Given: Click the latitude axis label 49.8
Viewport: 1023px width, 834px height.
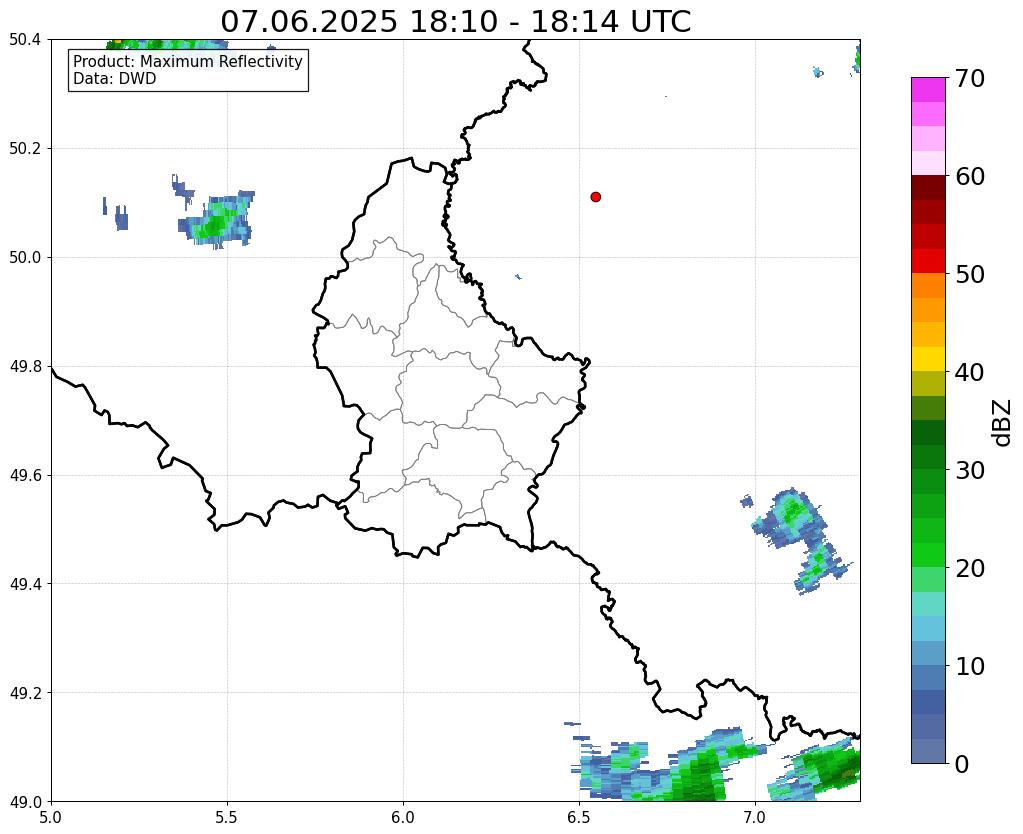Looking at the screenshot, I should (25, 367).
